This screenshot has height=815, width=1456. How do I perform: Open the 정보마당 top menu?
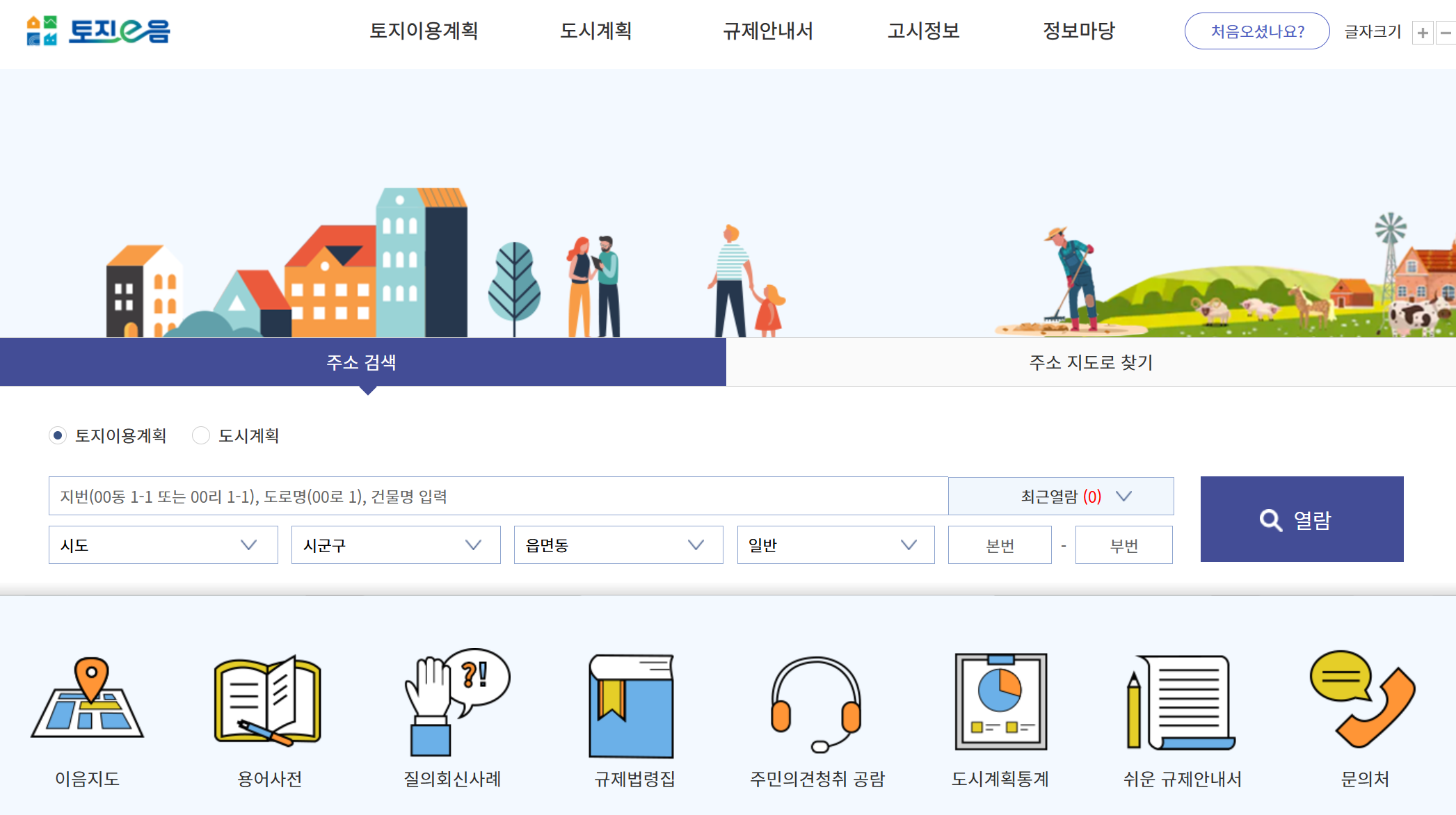[x=1079, y=31]
